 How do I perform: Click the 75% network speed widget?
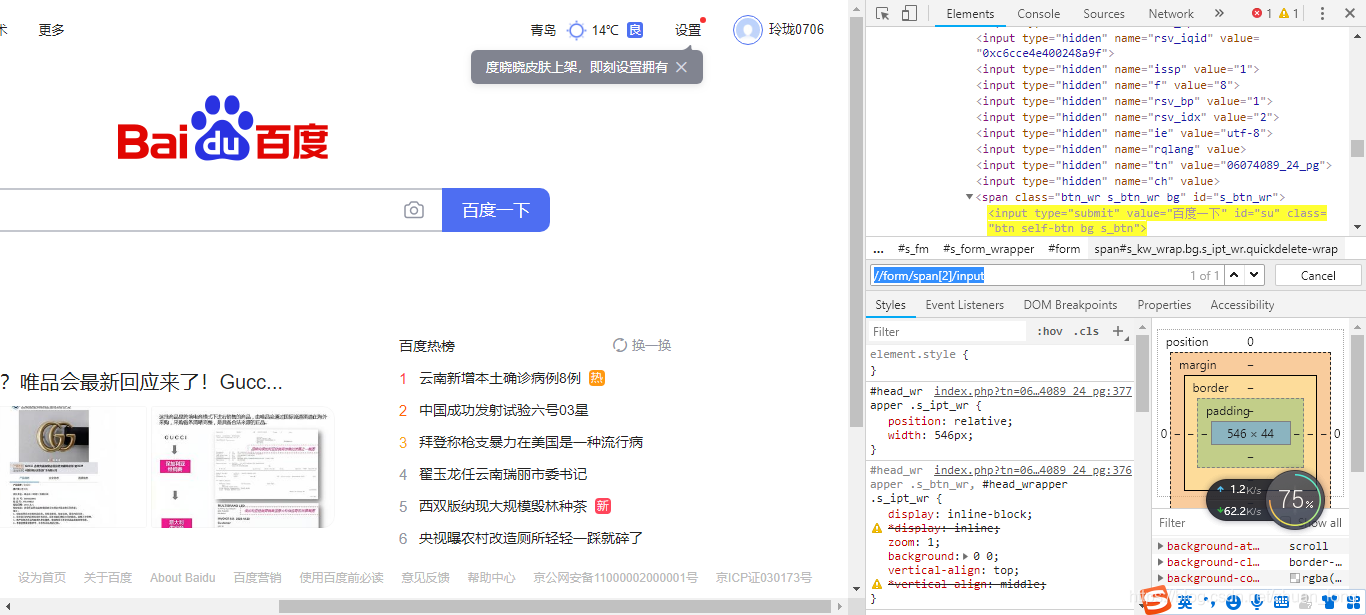coord(1296,499)
